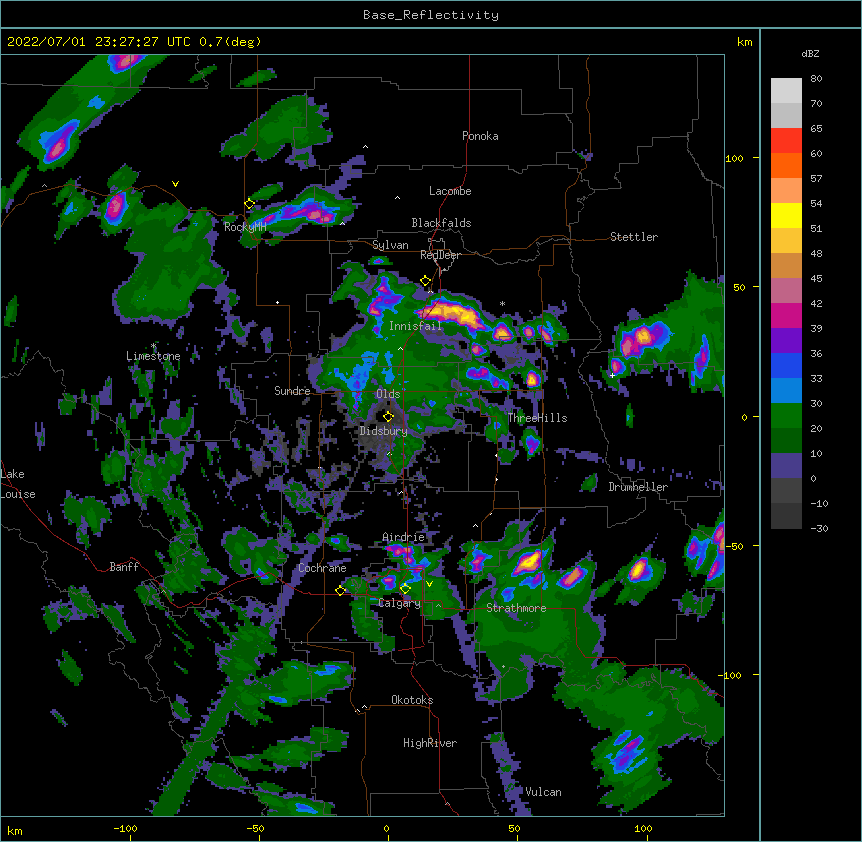
Task: Select the darkest gray swatch between -10 and -30 dBZ
Action: [786, 516]
